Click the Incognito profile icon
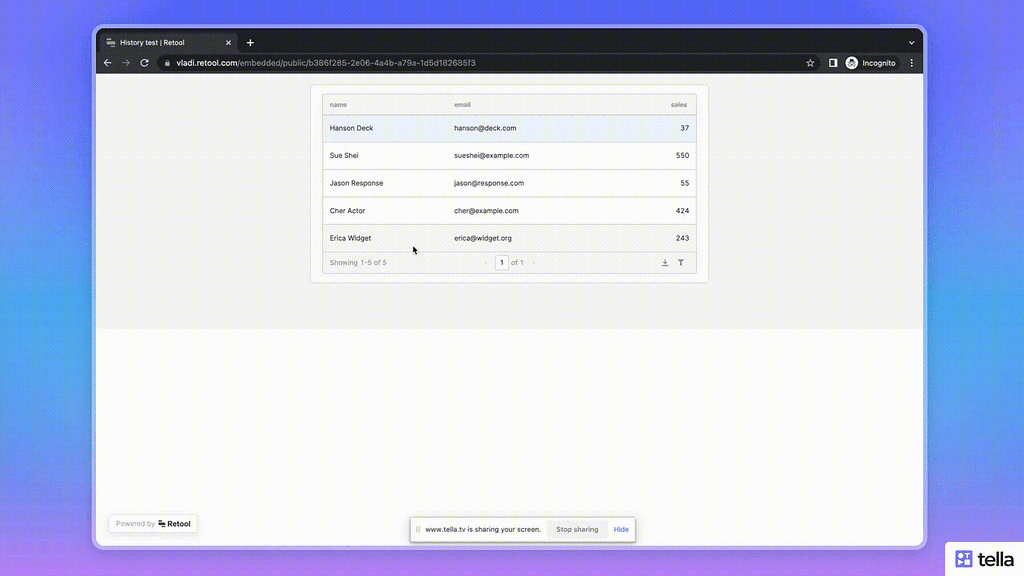The width and height of the screenshot is (1024, 576). [851, 62]
